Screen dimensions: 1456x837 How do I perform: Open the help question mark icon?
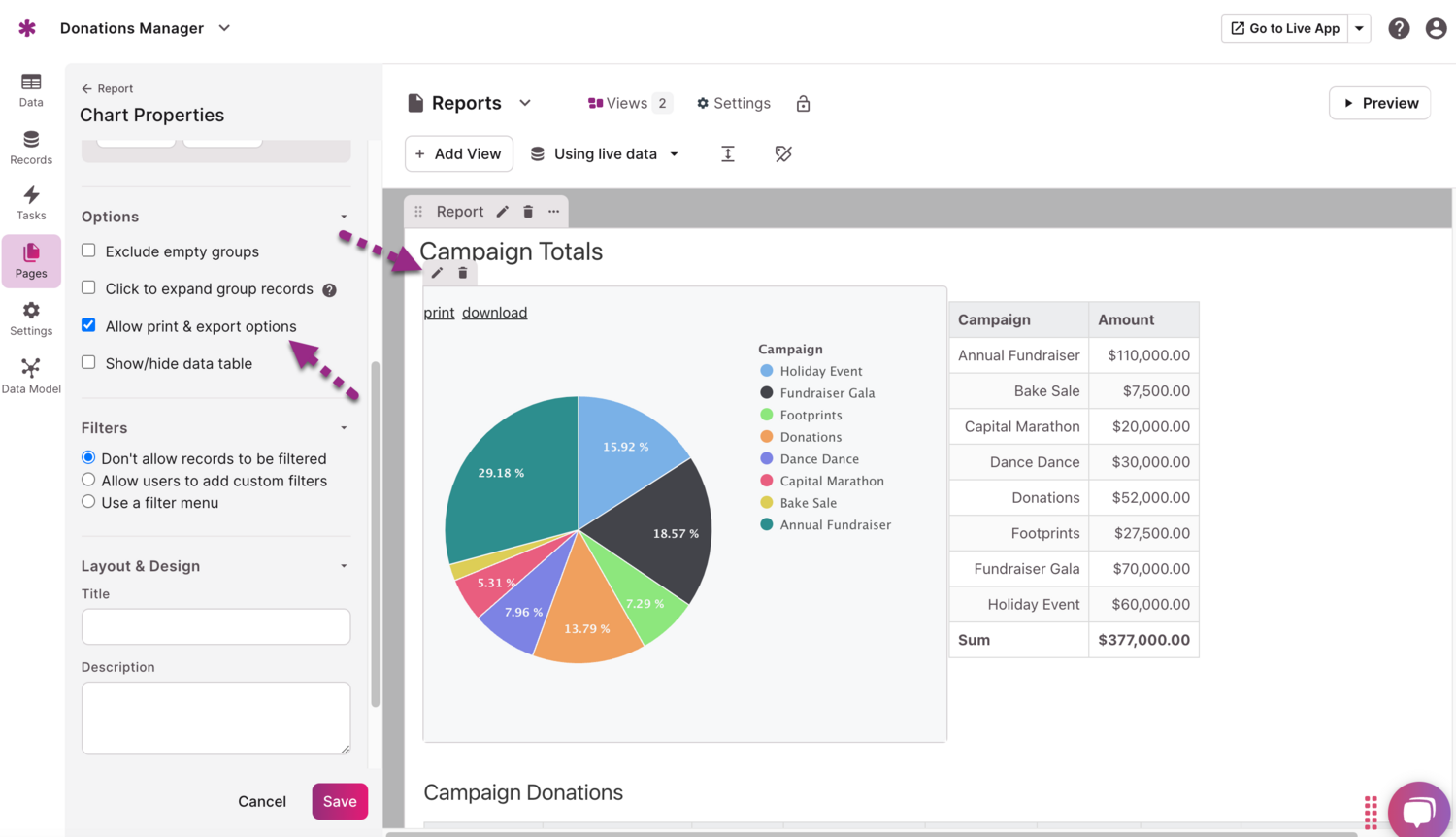coord(1398,28)
